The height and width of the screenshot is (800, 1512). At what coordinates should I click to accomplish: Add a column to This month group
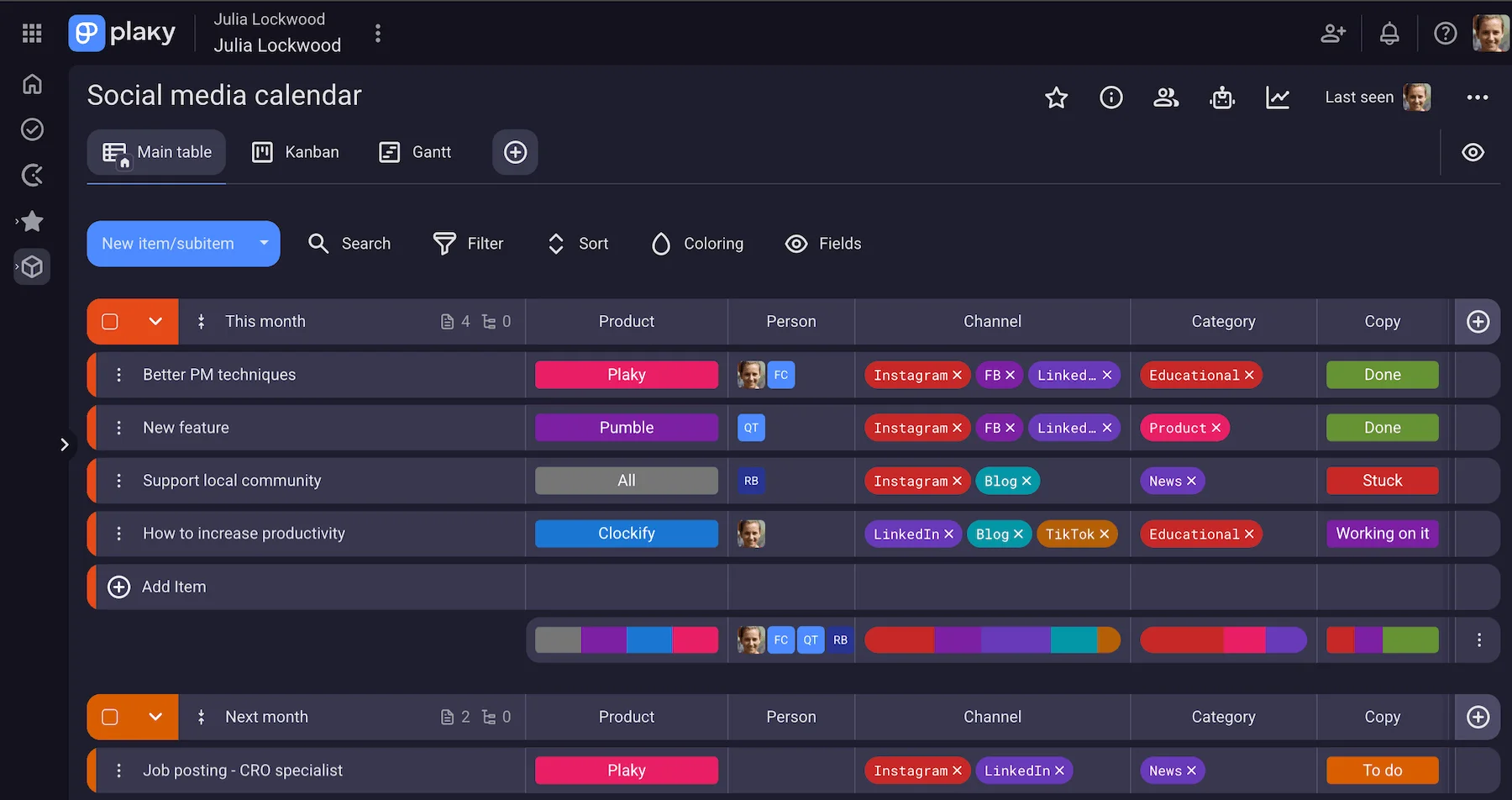[1478, 322]
